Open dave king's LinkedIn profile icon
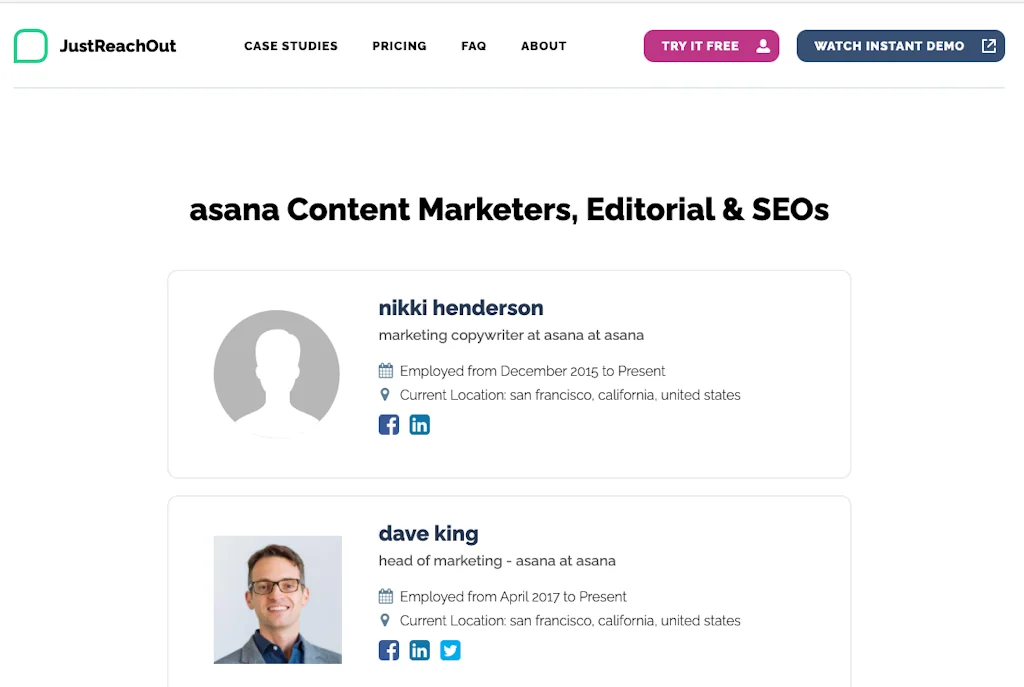This screenshot has height=687, width=1024. 420,651
